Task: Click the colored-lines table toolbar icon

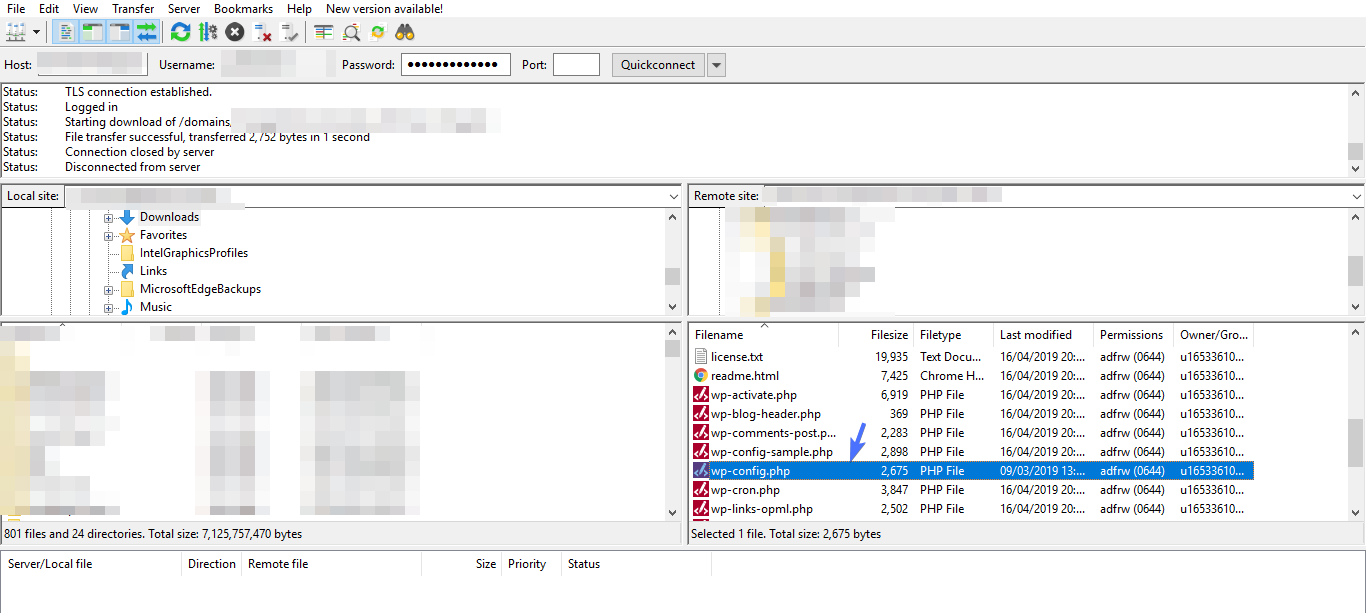Action: pyautogui.click(x=323, y=32)
